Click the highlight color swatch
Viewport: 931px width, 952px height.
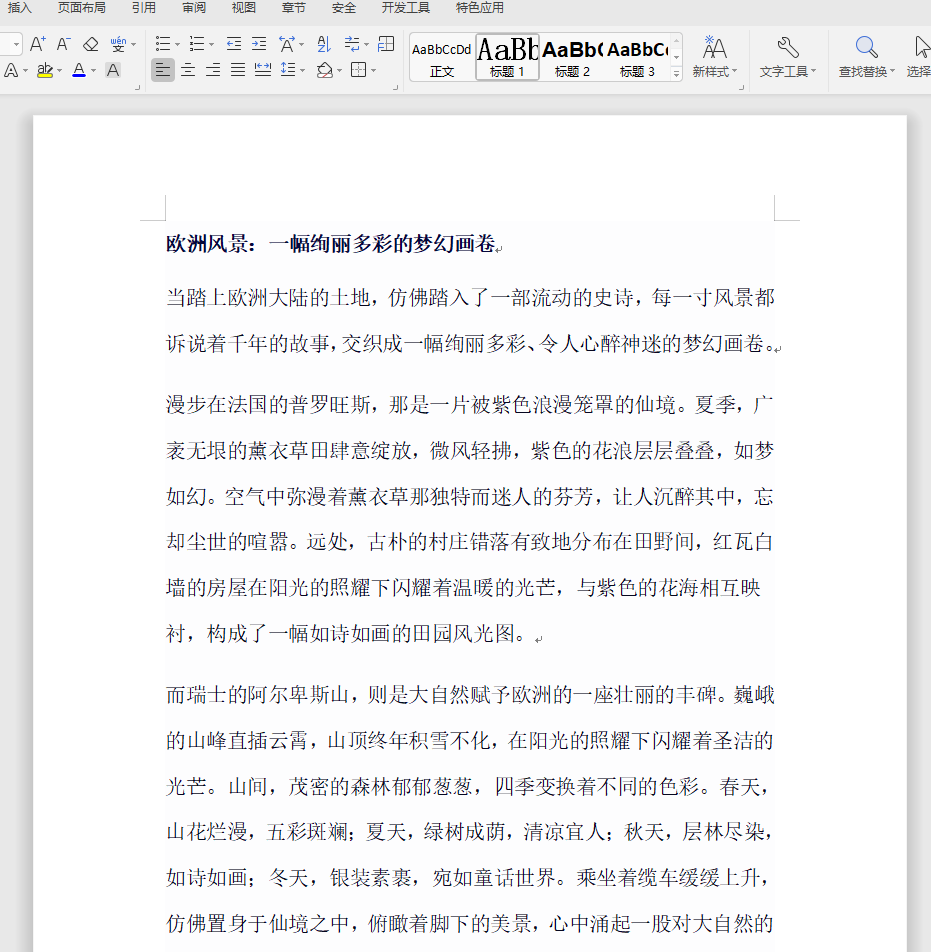(x=44, y=75)
